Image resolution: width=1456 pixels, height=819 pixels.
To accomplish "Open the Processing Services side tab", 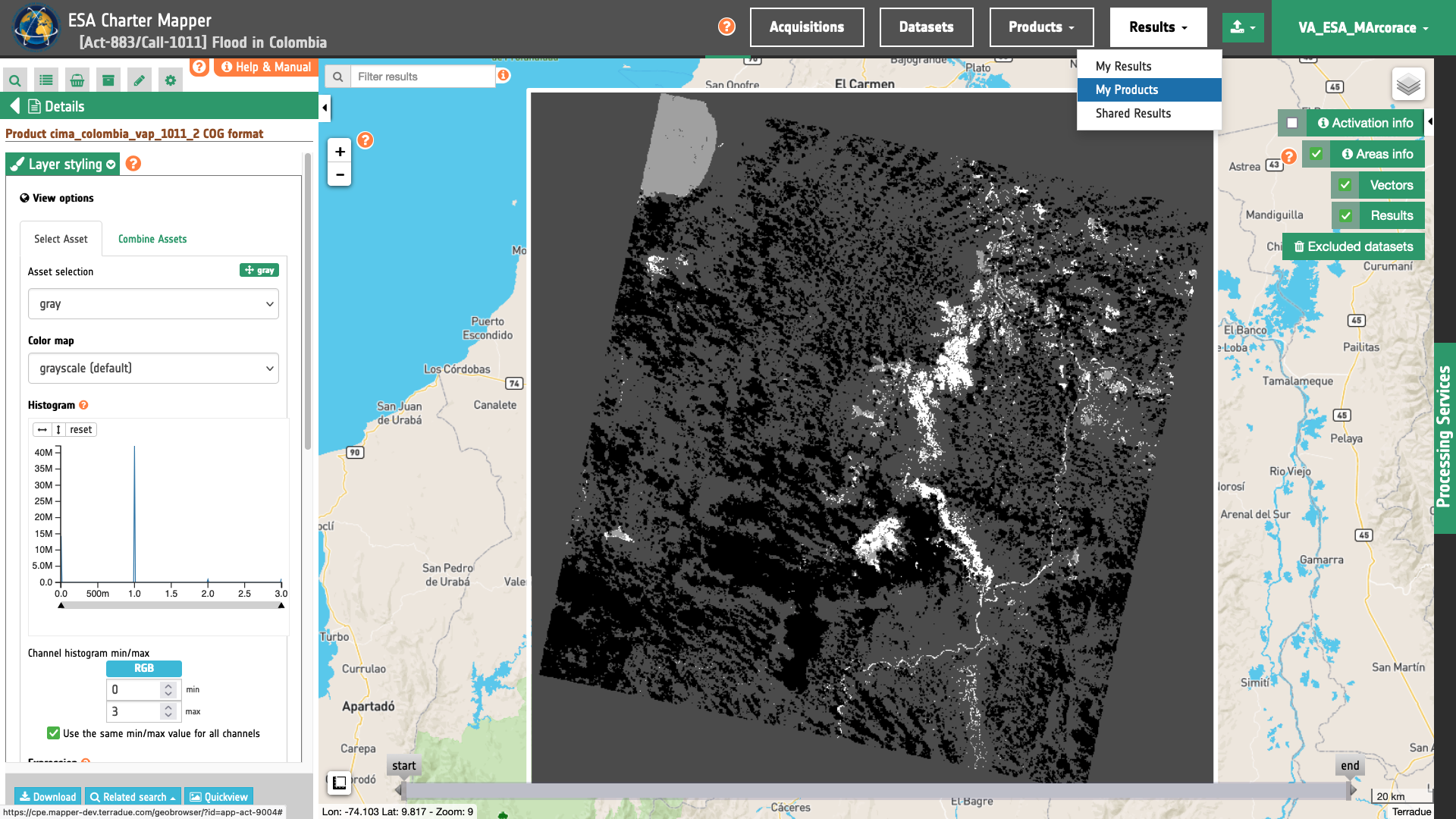I will point(1444,438).
